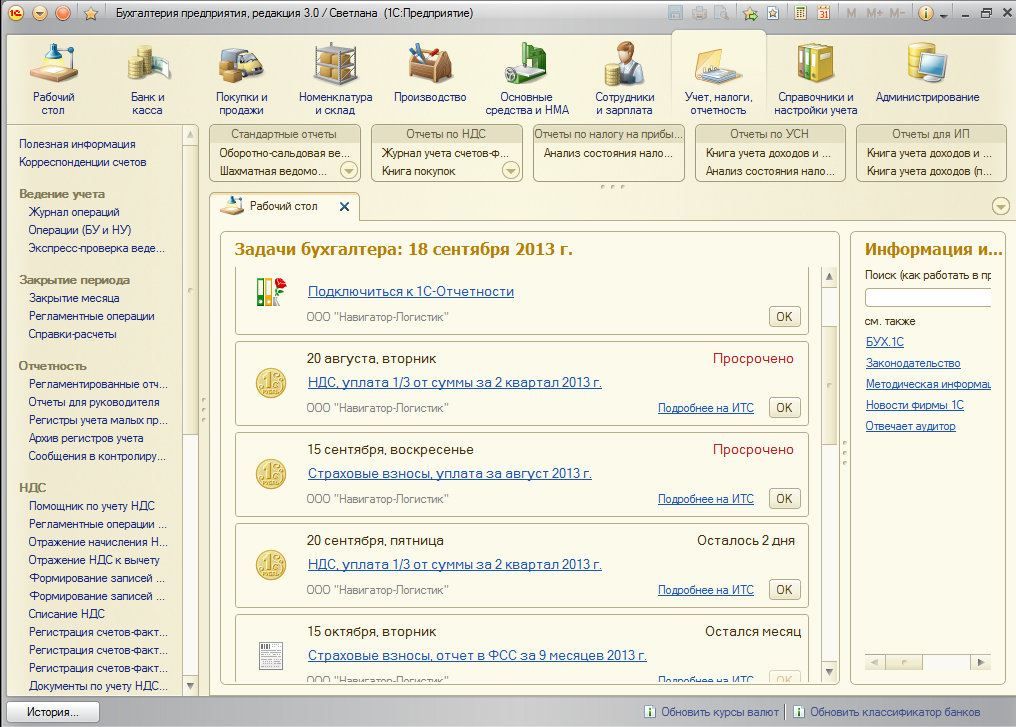
Task: Open Страховые взносы, уплата за август link
Action: [x=450, y=474]
